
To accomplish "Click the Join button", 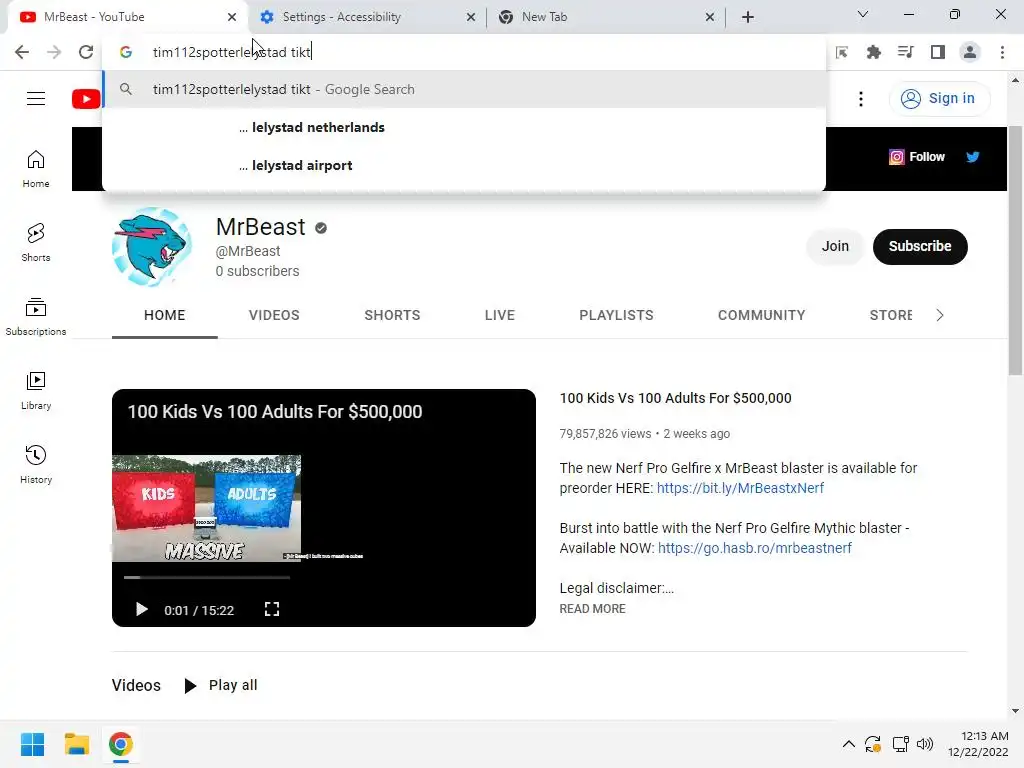I will tap(835, 247).
